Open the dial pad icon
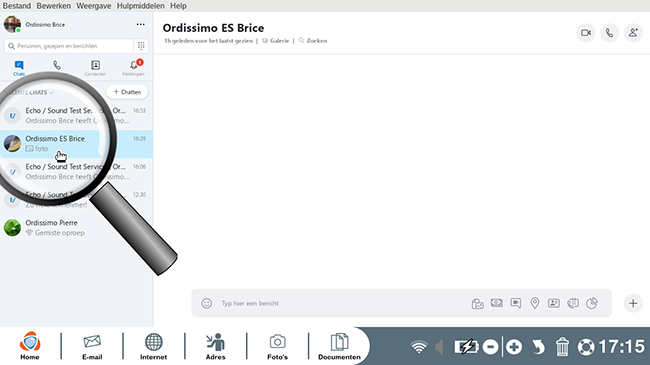Viewport: 650px width, 365px height. click(141, 46)
